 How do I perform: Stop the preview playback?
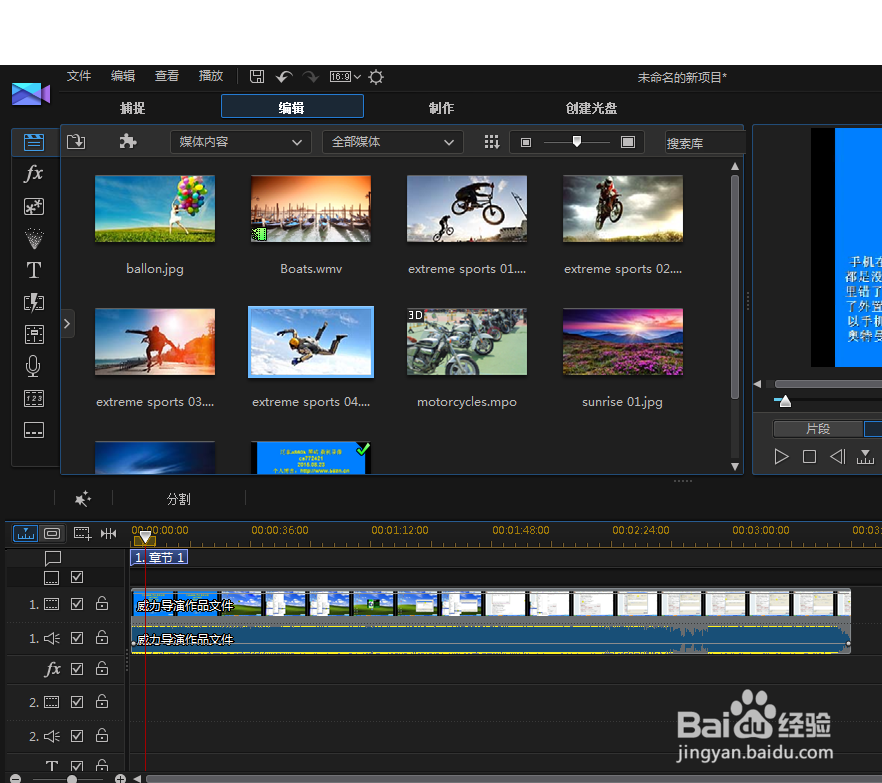(809, 457)
